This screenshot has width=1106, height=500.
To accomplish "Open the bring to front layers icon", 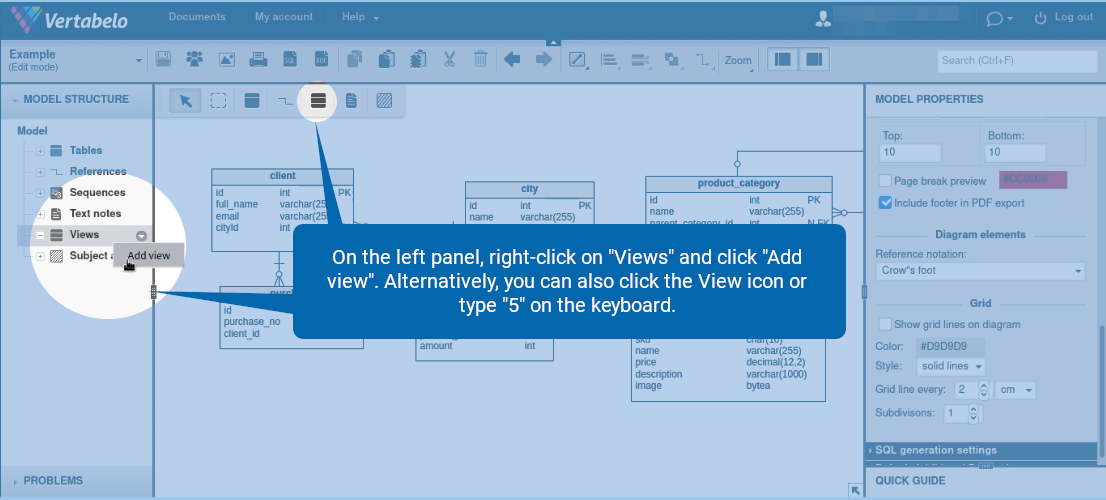I will click(672, 61).
